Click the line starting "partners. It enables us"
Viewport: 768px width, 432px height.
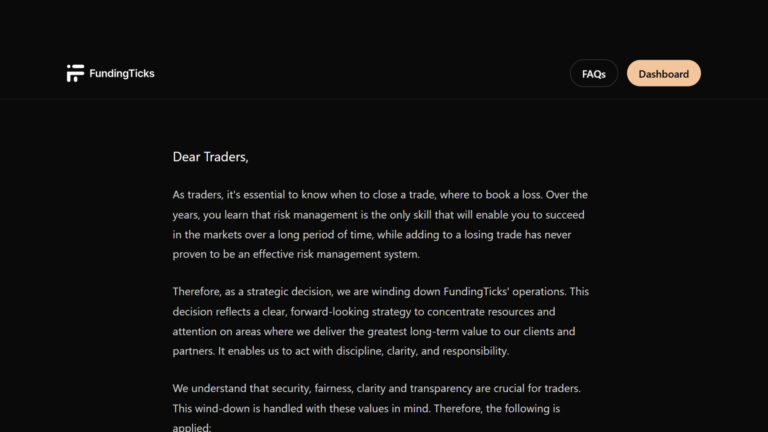(x=340, y=351)
